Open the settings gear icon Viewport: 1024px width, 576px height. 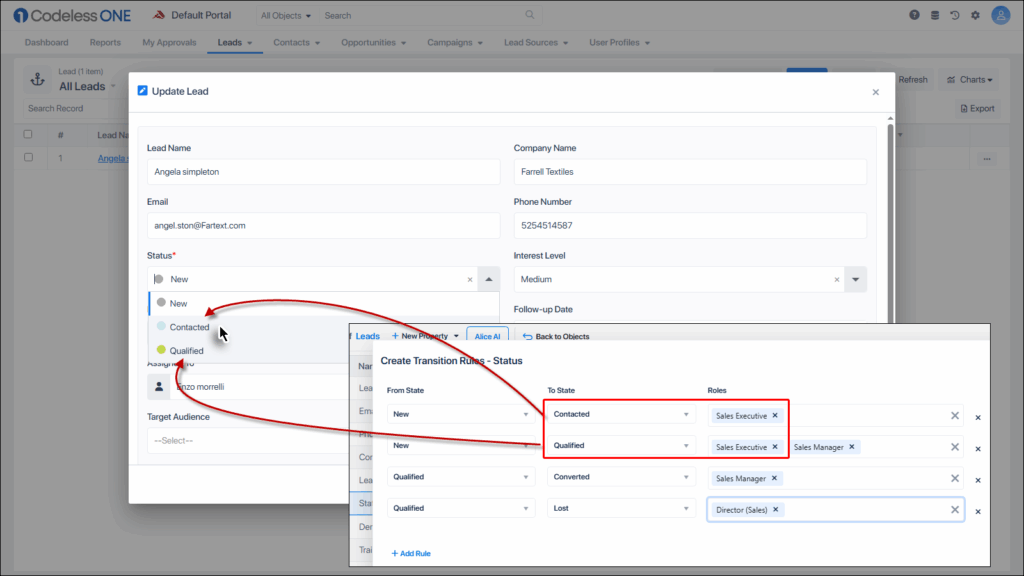click(x=975, y=15)
